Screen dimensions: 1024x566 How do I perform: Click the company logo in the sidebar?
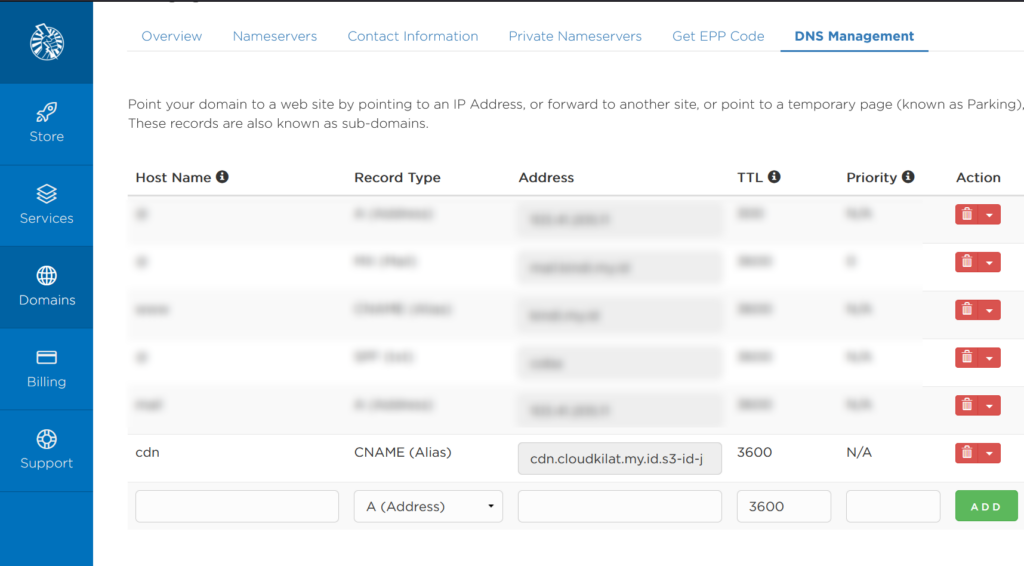point(46,41)
